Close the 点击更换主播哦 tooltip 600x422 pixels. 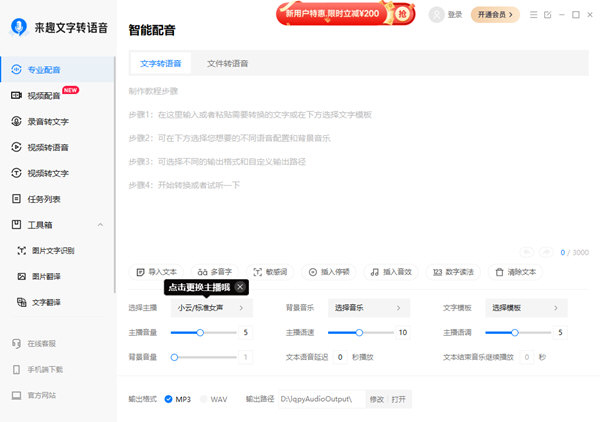(x=240, y=287)
